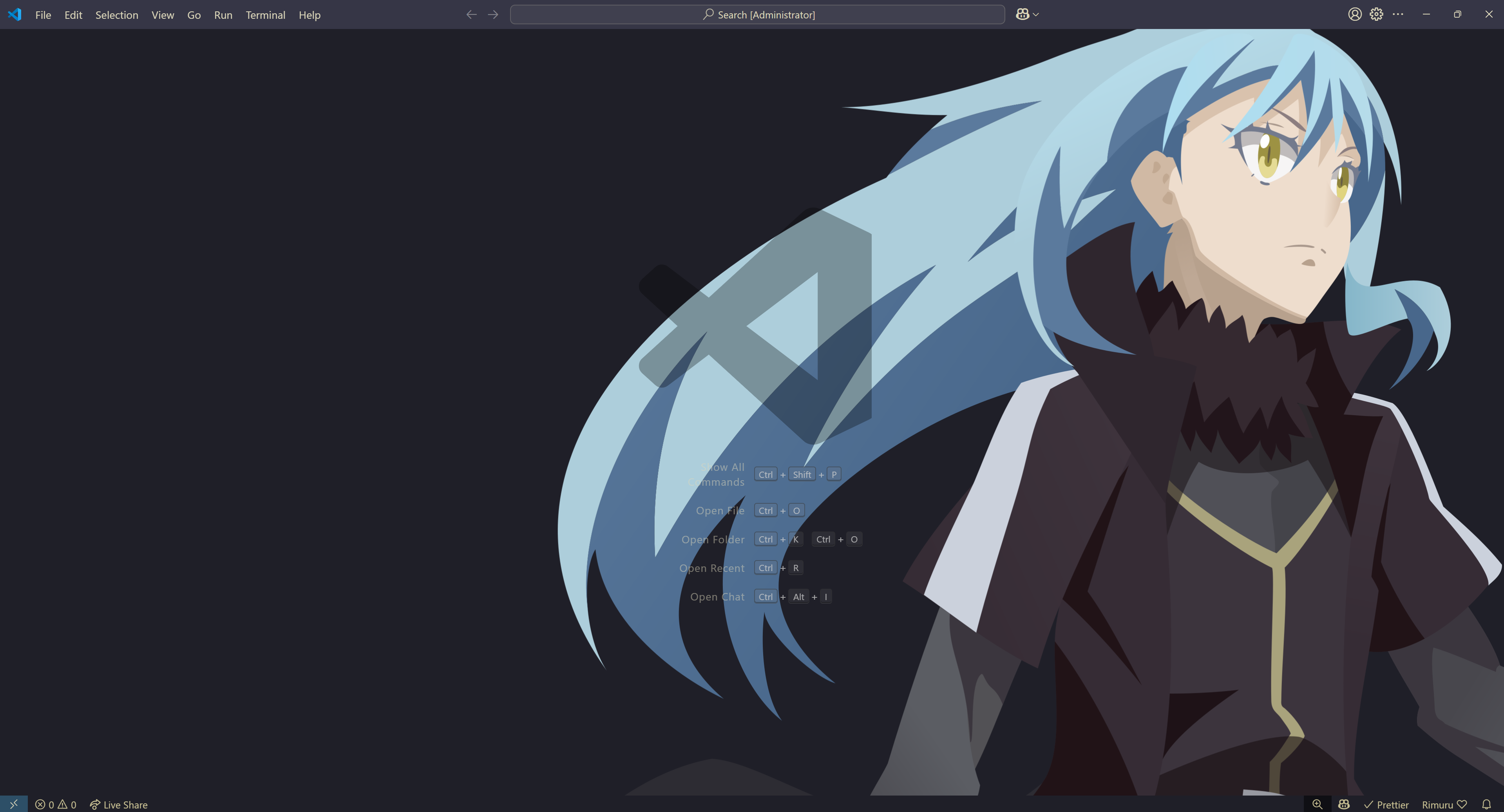Click the Prettier status bar item
The width and height of the screenshot is (1504, 812).
tap(1386, 804)
